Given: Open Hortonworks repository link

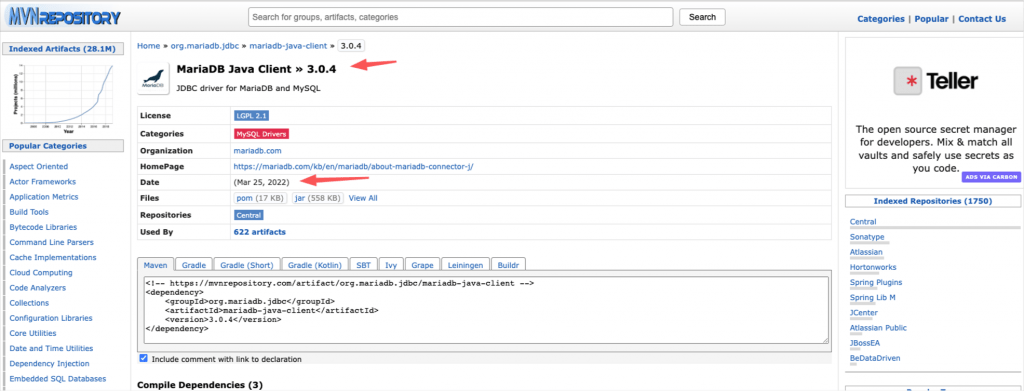Looking at the screenshot, I should (873, 267).
